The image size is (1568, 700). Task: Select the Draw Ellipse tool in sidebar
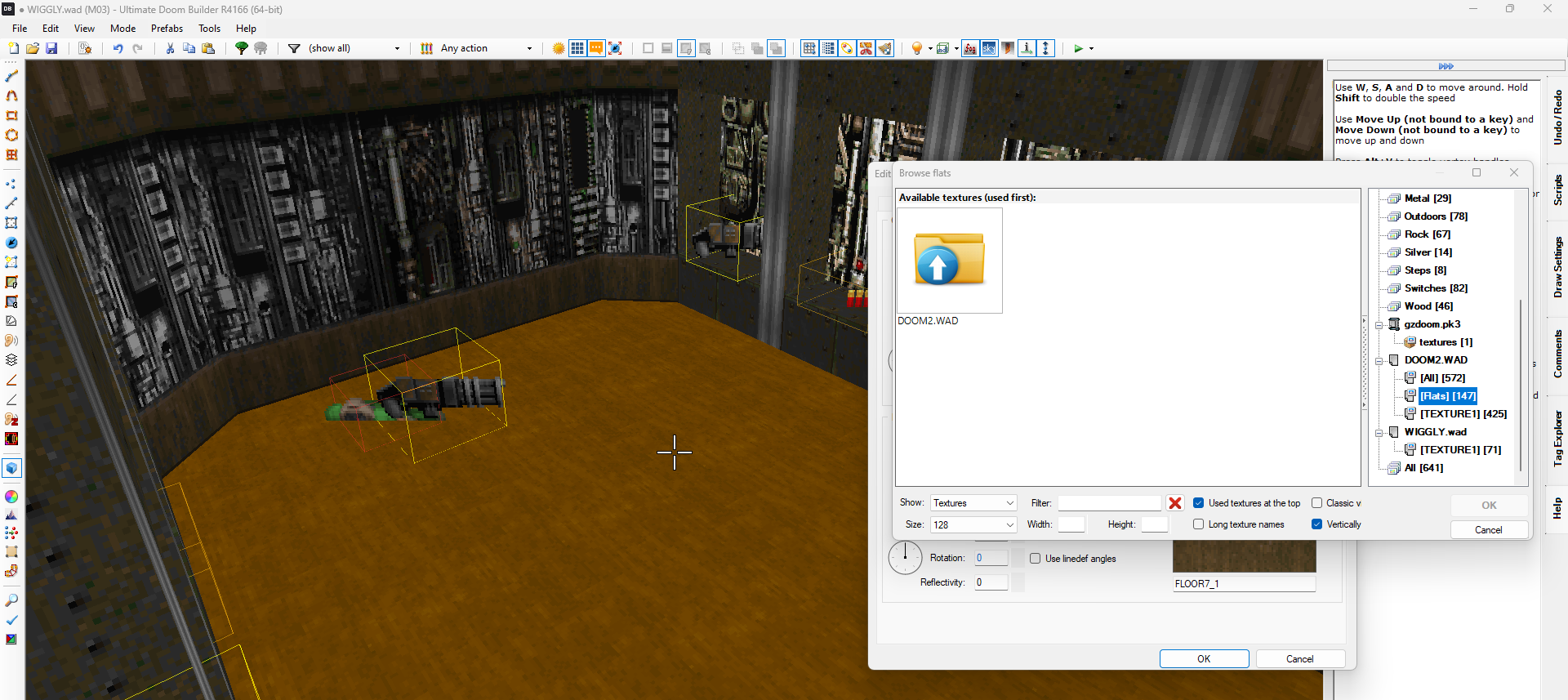click(x=11, y=135)
